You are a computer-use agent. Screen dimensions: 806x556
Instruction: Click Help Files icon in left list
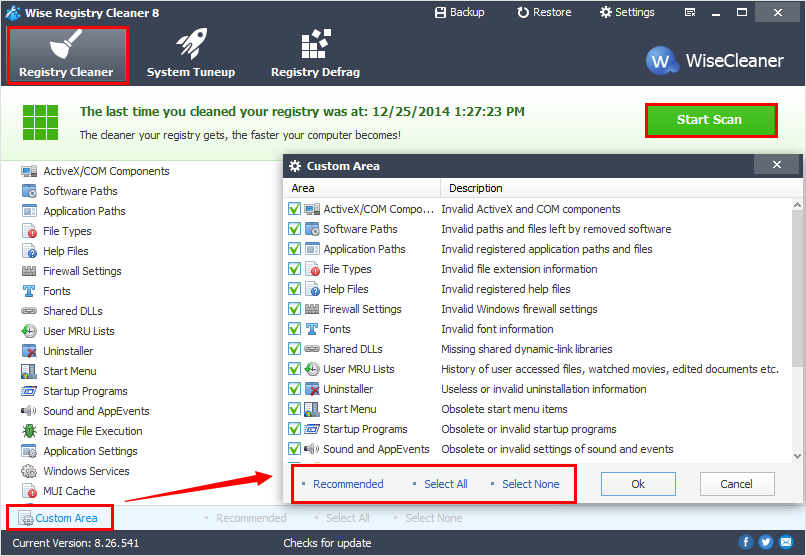[x=29, y=251]
